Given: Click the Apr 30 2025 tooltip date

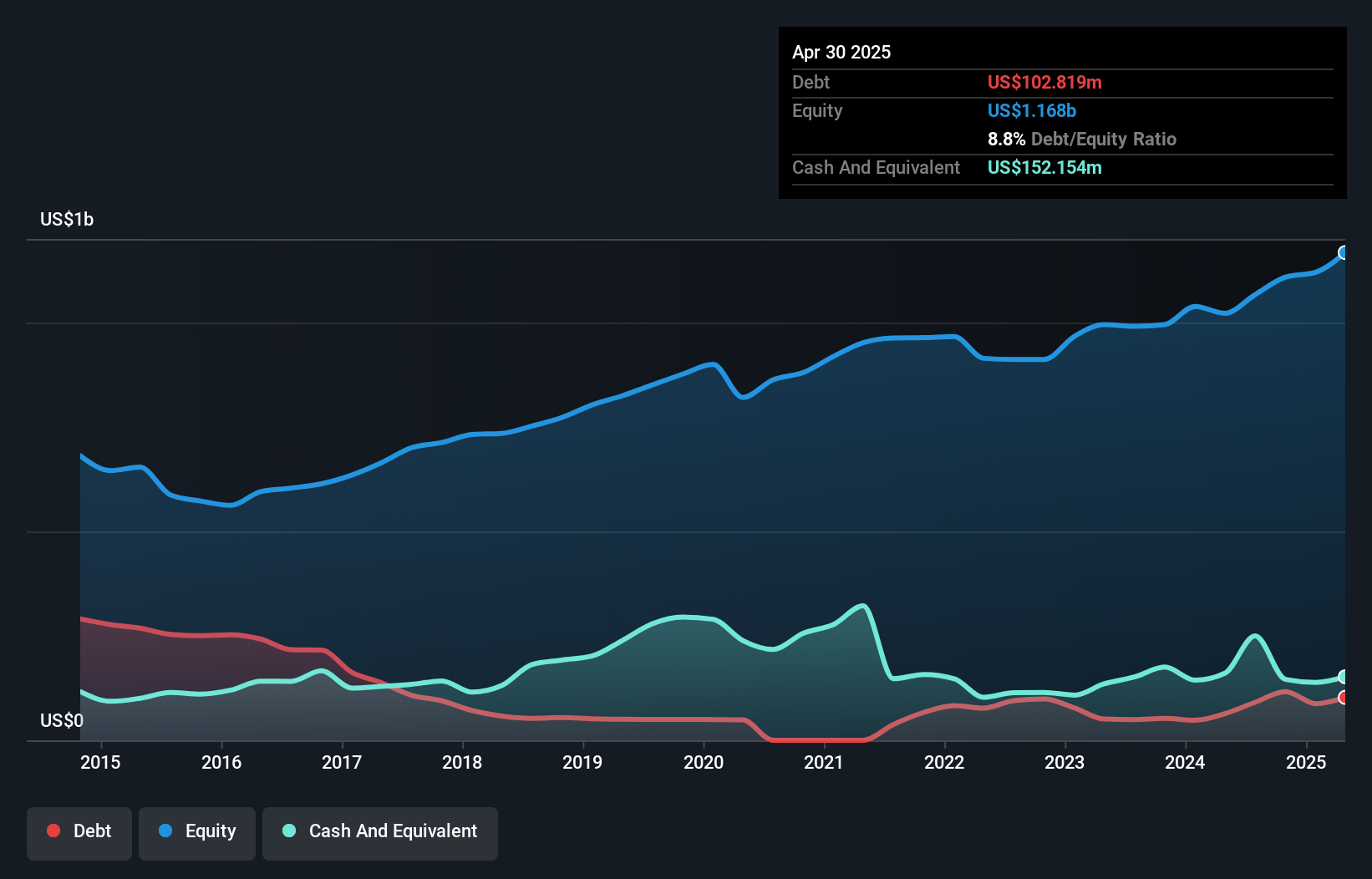Looking at the screenshot, I should coord(841,52).
